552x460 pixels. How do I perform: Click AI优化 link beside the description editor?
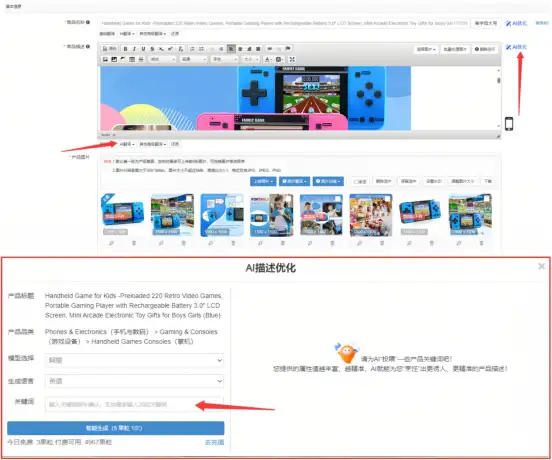click(x=516, y=47)
